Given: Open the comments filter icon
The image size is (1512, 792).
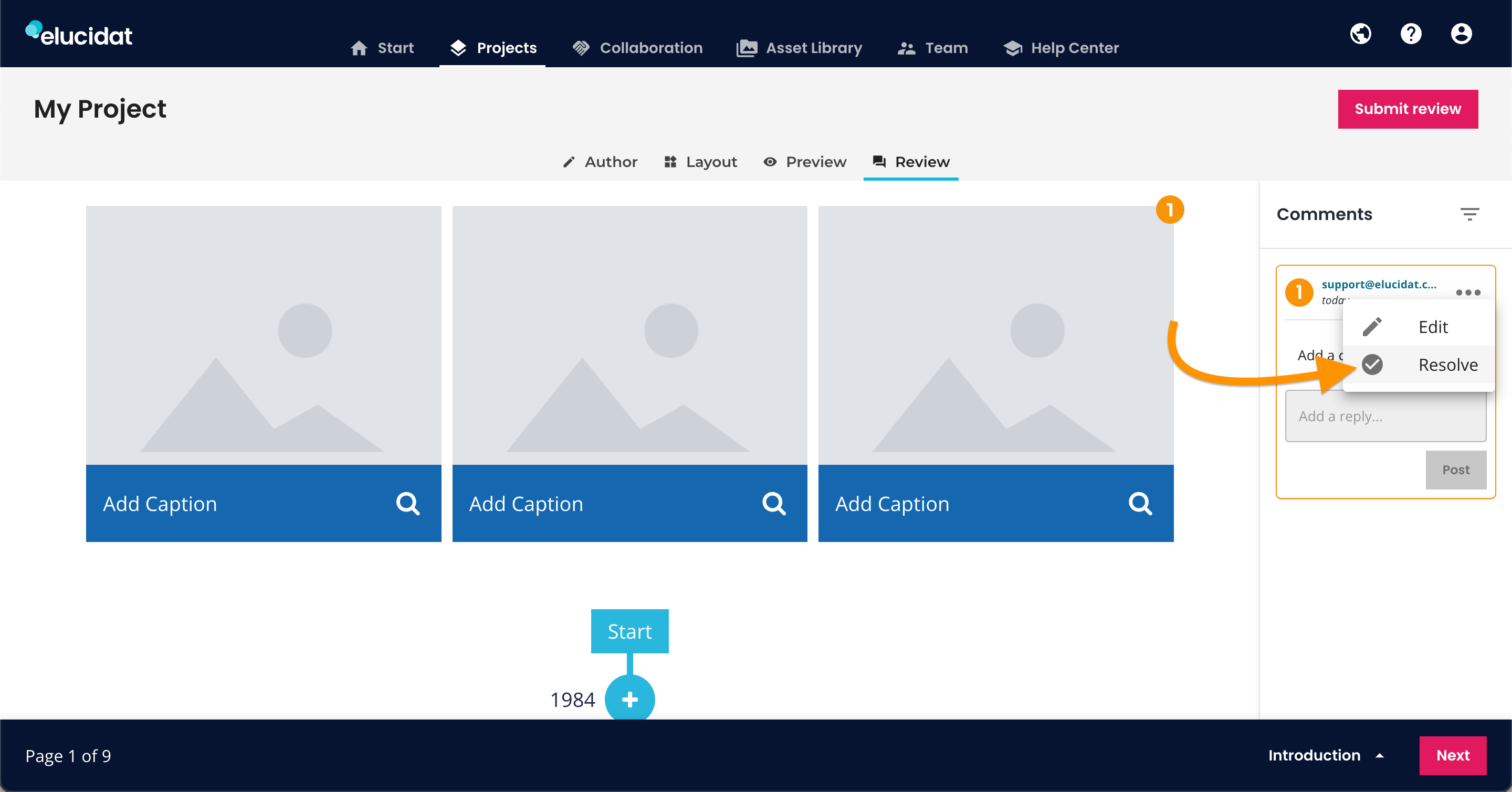Looking at the screenshot, I should point(1470,214).
